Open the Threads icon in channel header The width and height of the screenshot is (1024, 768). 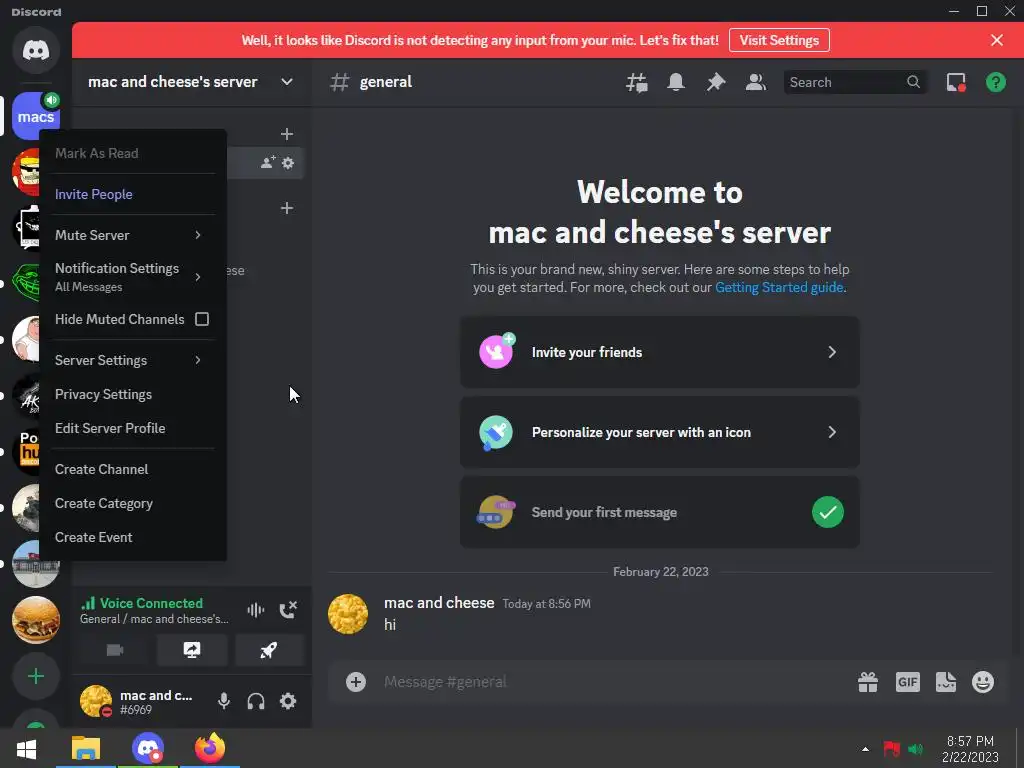(637, 82)
